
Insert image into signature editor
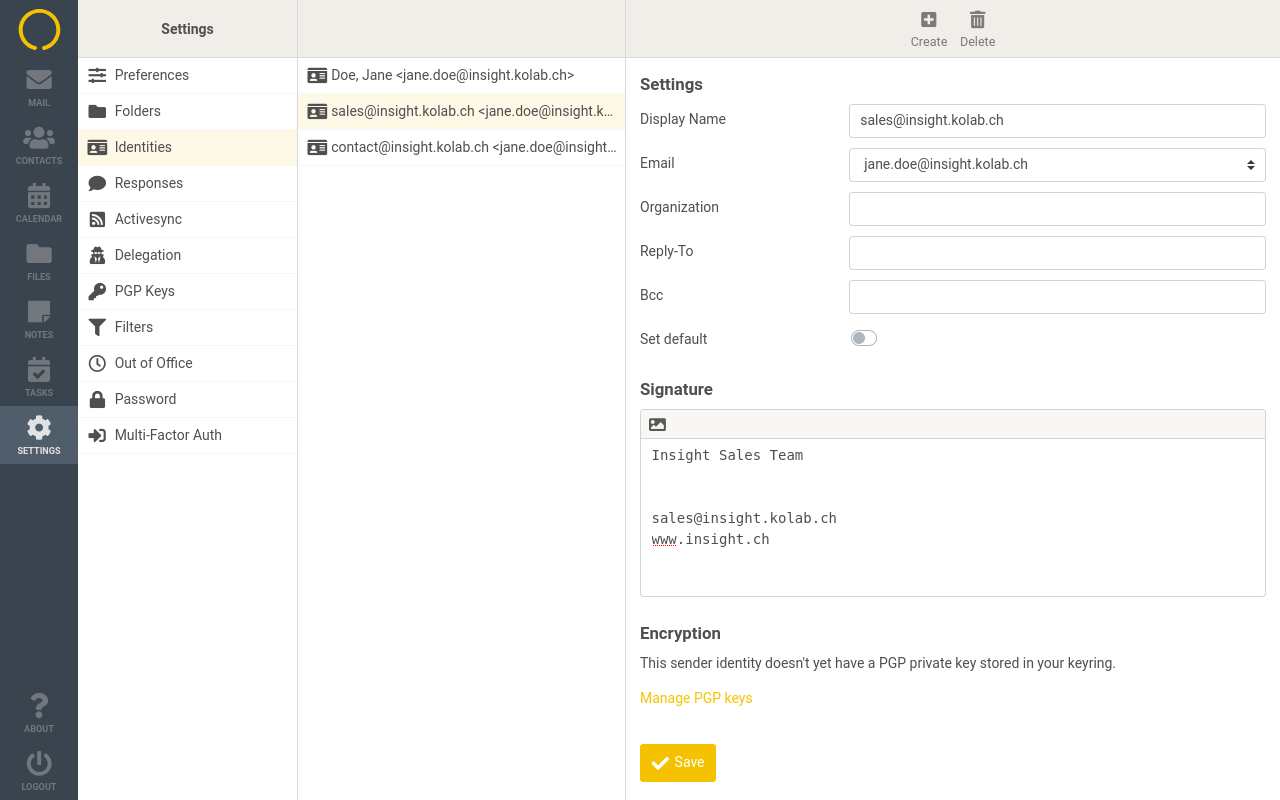coord(657,424)
